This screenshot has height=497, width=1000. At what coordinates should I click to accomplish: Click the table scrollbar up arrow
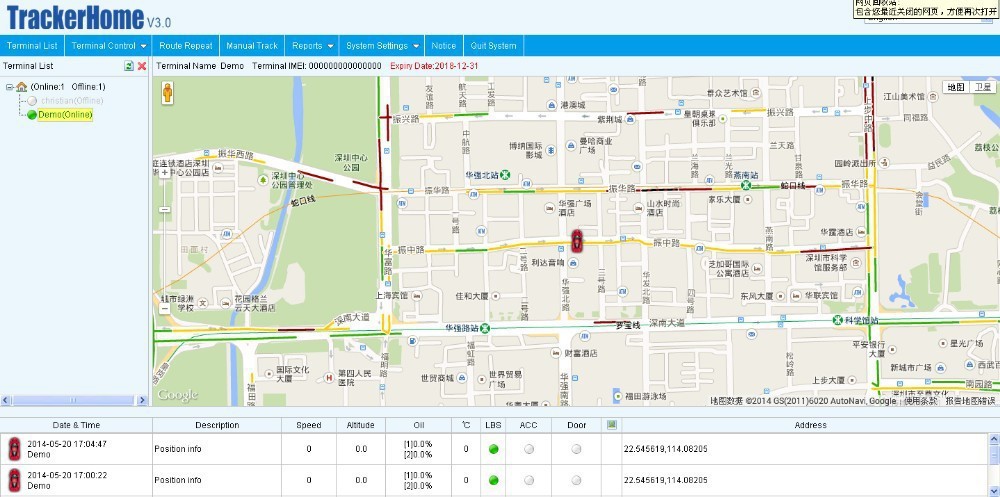[x=994, y=439]
